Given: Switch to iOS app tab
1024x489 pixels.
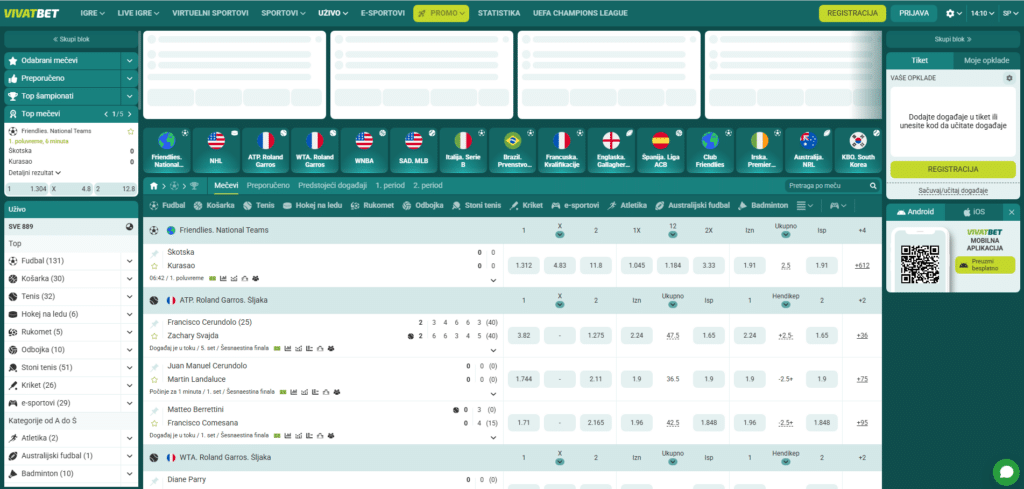Looking at the screenshot, I should pos(973,212).
